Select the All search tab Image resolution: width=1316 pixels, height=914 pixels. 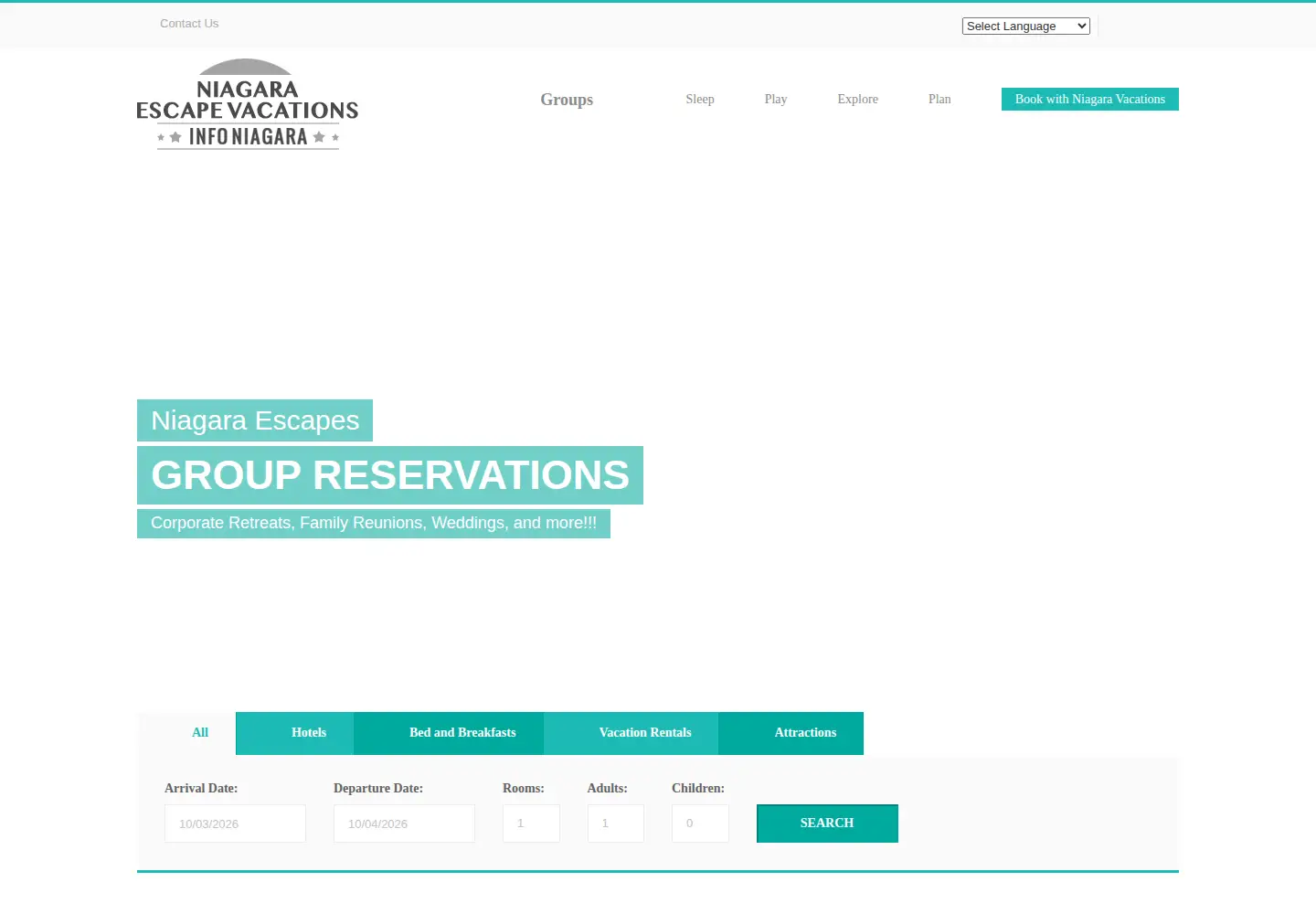pos(186,733)
